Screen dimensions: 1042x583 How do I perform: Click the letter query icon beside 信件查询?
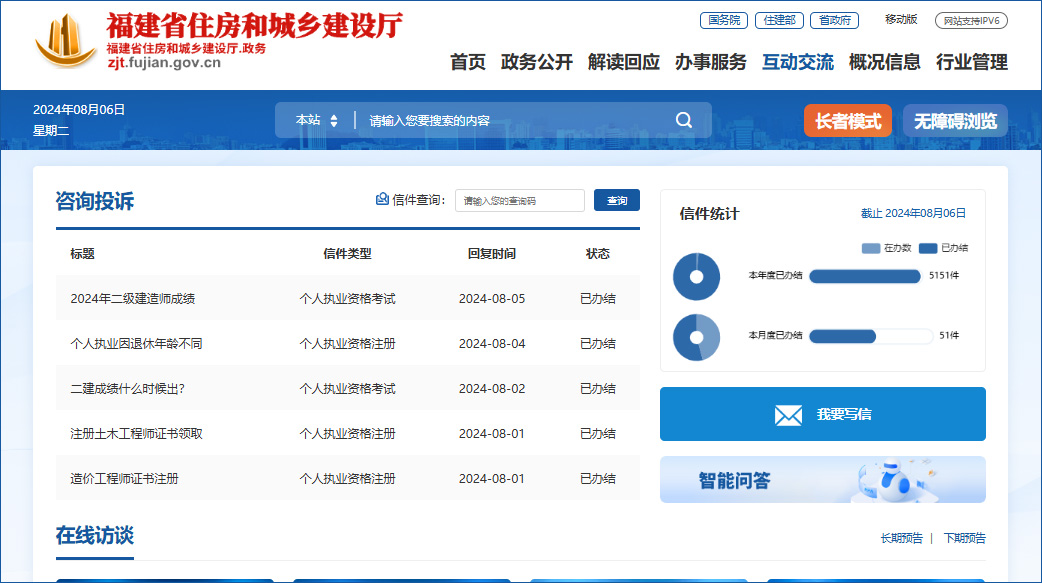(382, 200)
